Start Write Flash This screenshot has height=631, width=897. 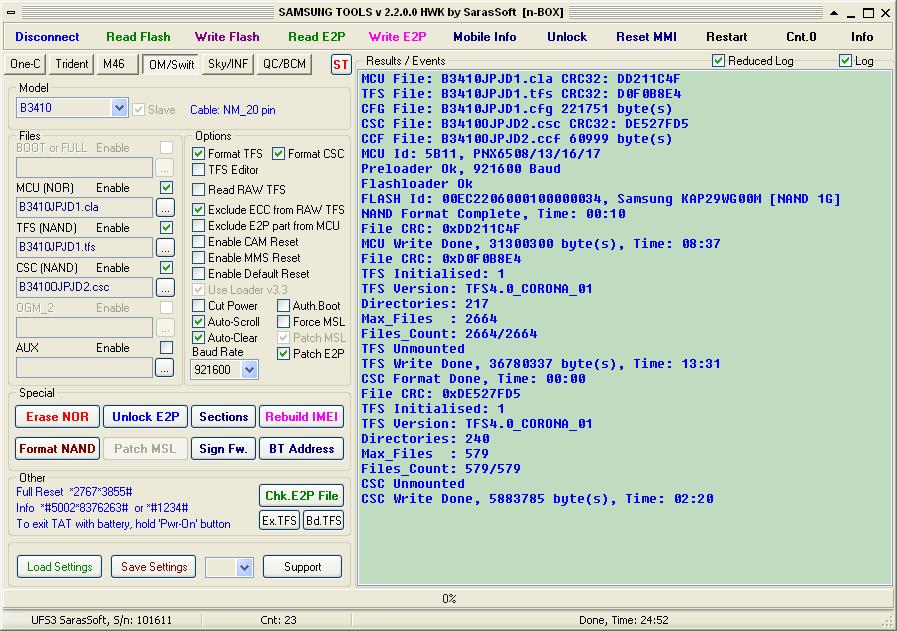(x=227, y=37)
